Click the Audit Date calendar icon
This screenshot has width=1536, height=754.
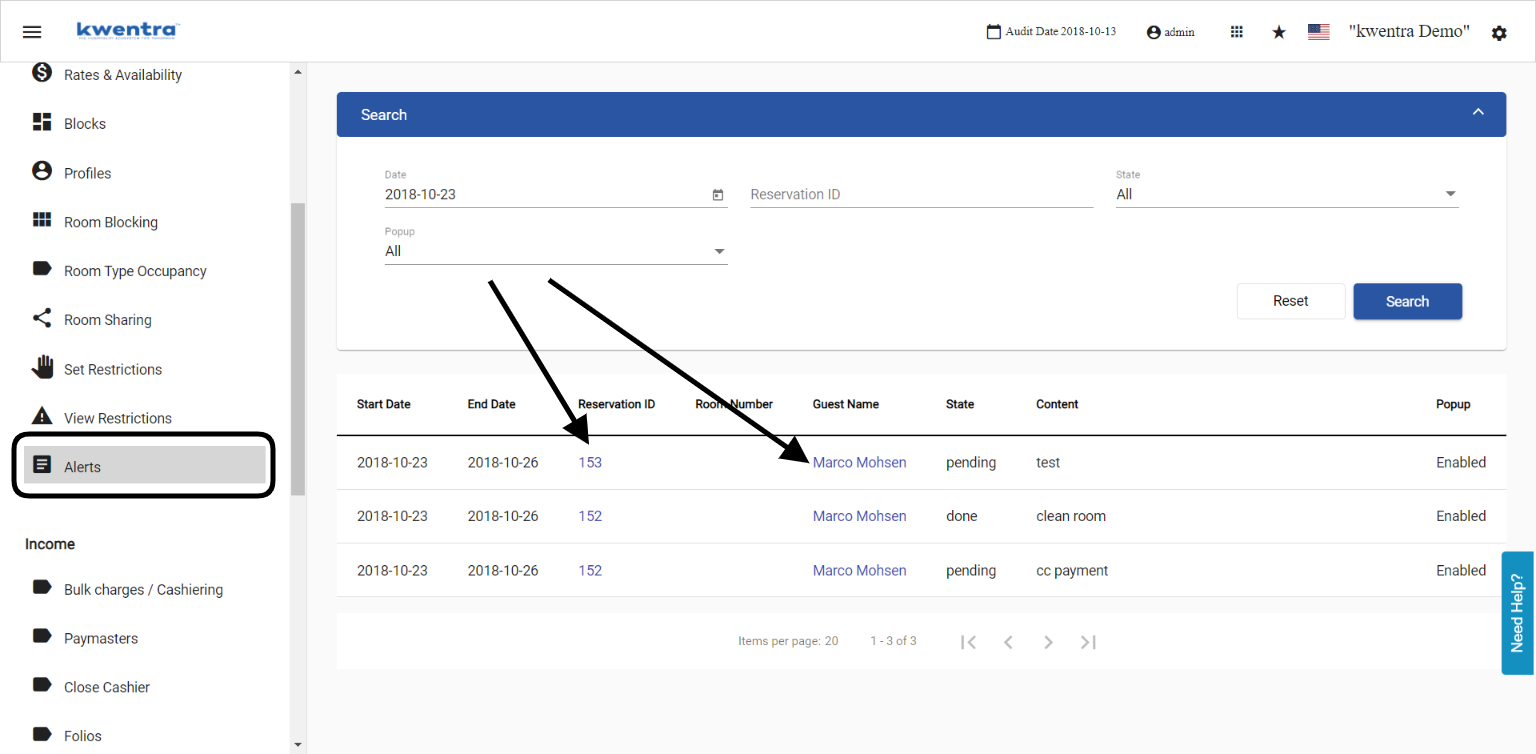pos(993,32)
